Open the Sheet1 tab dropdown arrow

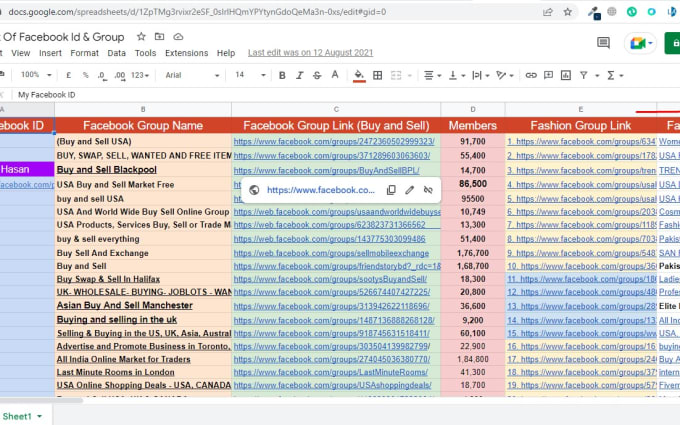pyautogui.click(x=40, y=416)
